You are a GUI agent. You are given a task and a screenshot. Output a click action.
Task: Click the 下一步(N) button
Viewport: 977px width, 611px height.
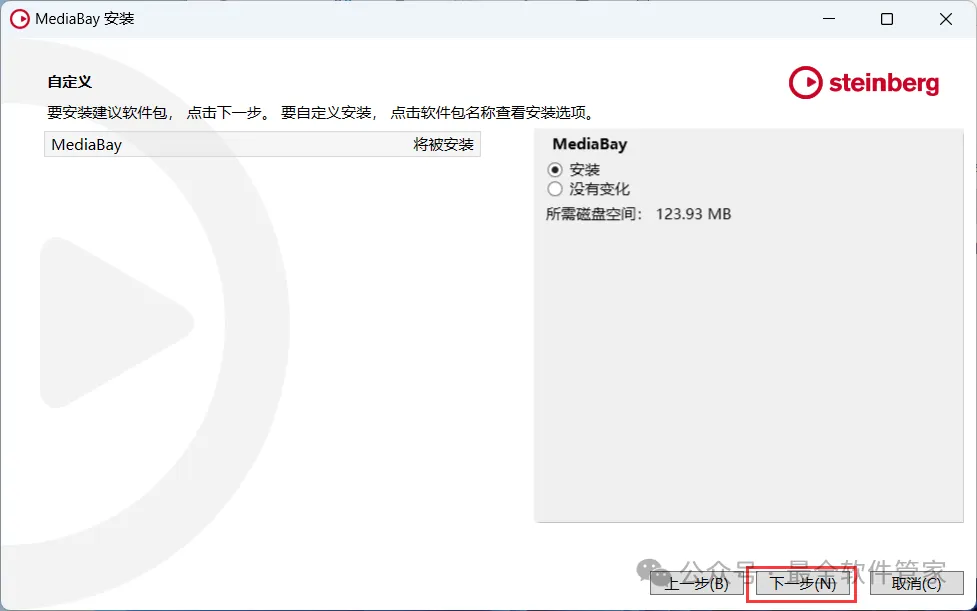(803, 584)
